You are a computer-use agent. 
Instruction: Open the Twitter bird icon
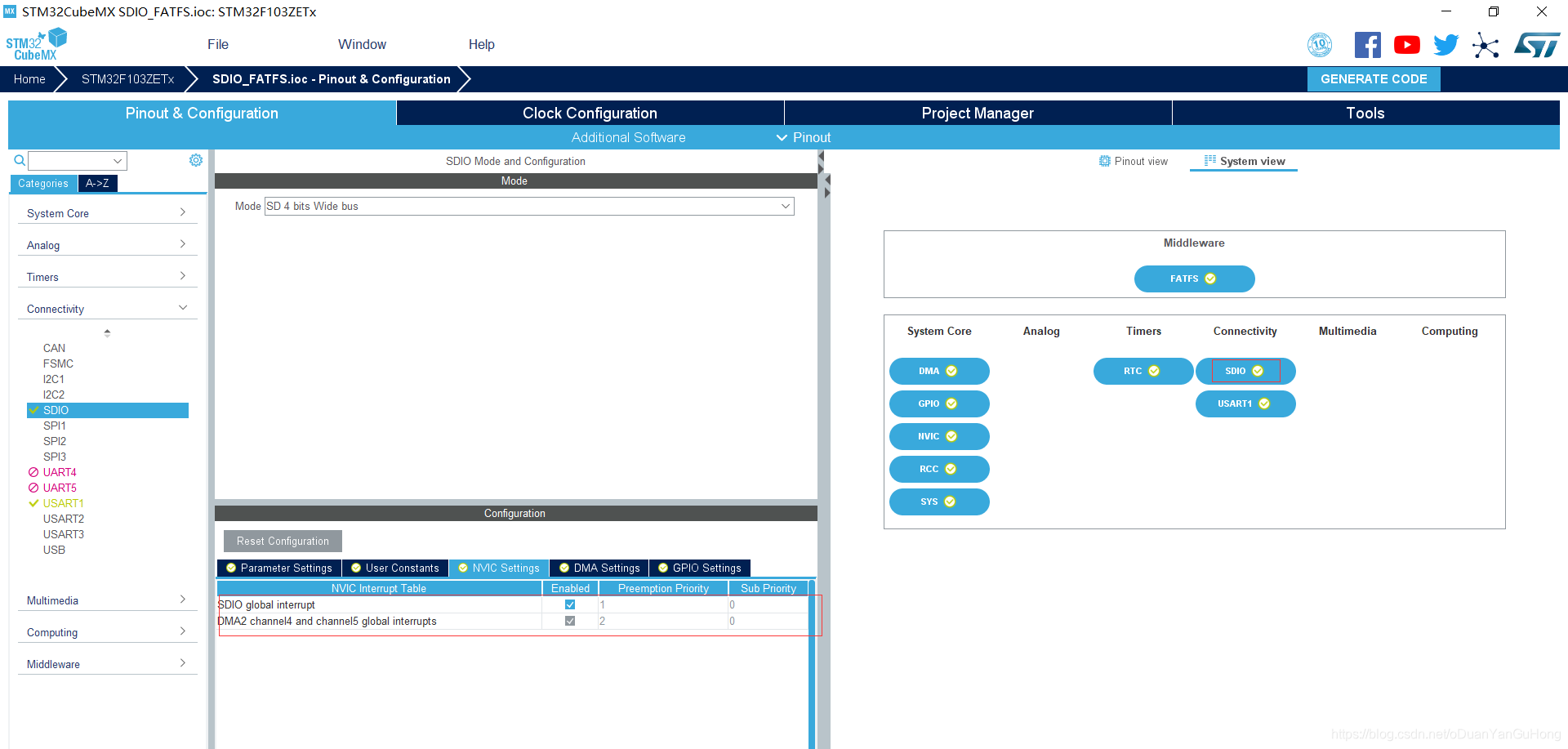[x=1445, y=45]
